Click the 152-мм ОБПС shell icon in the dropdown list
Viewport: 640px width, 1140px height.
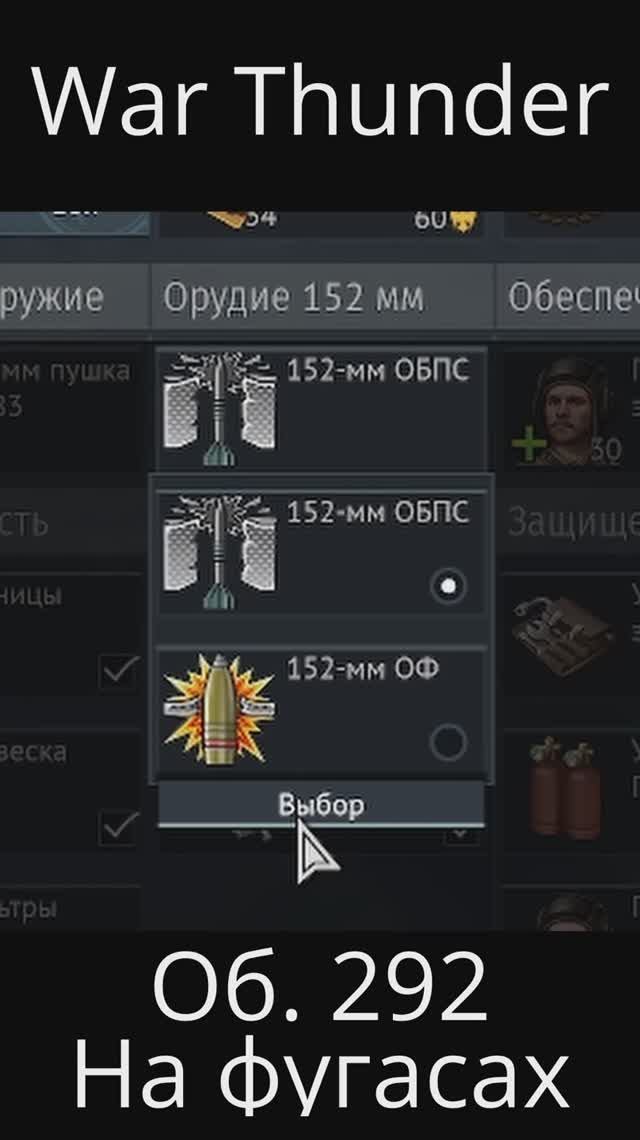tap(219, 553)
